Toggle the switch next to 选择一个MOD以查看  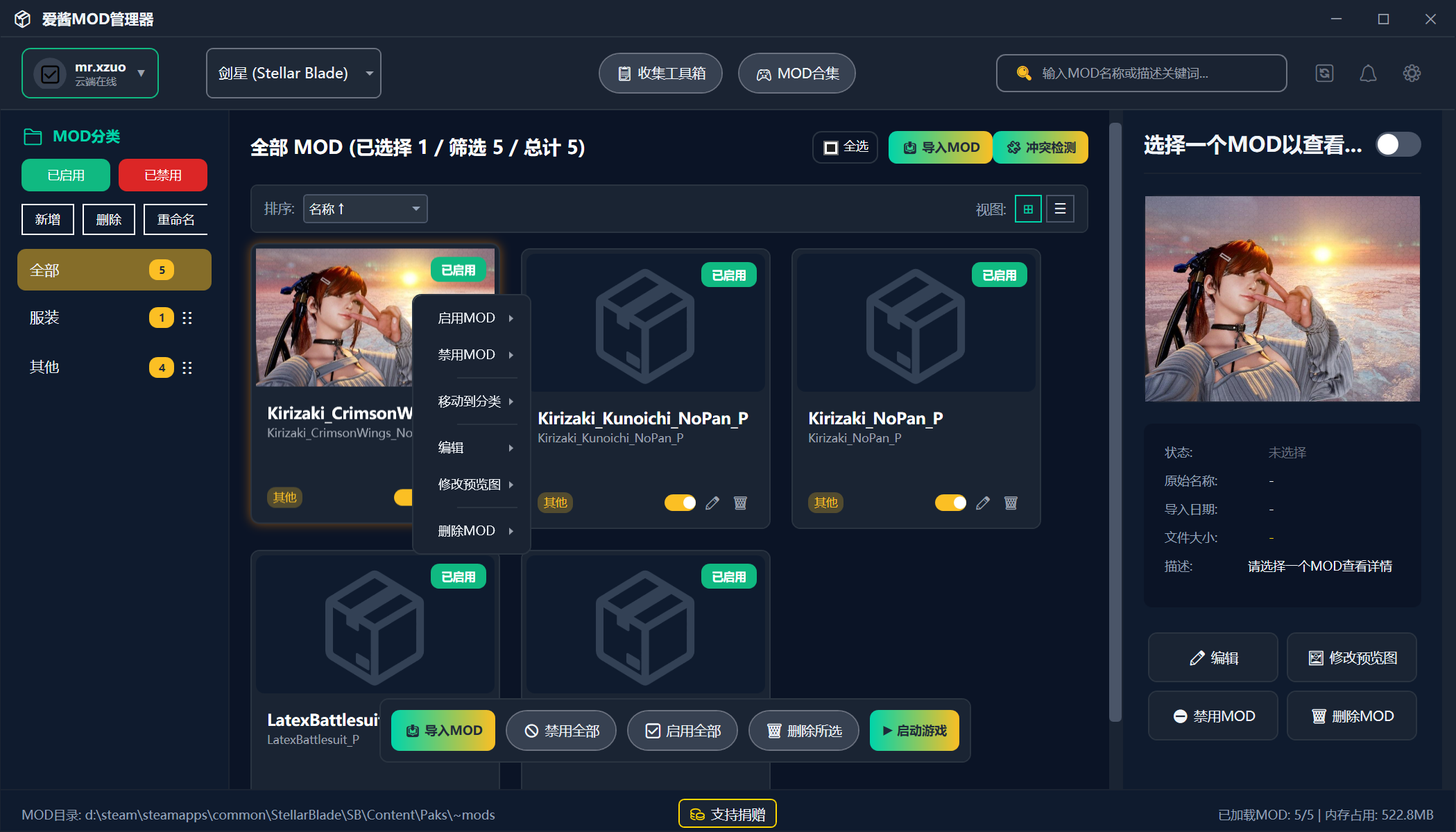point(1398,144)
